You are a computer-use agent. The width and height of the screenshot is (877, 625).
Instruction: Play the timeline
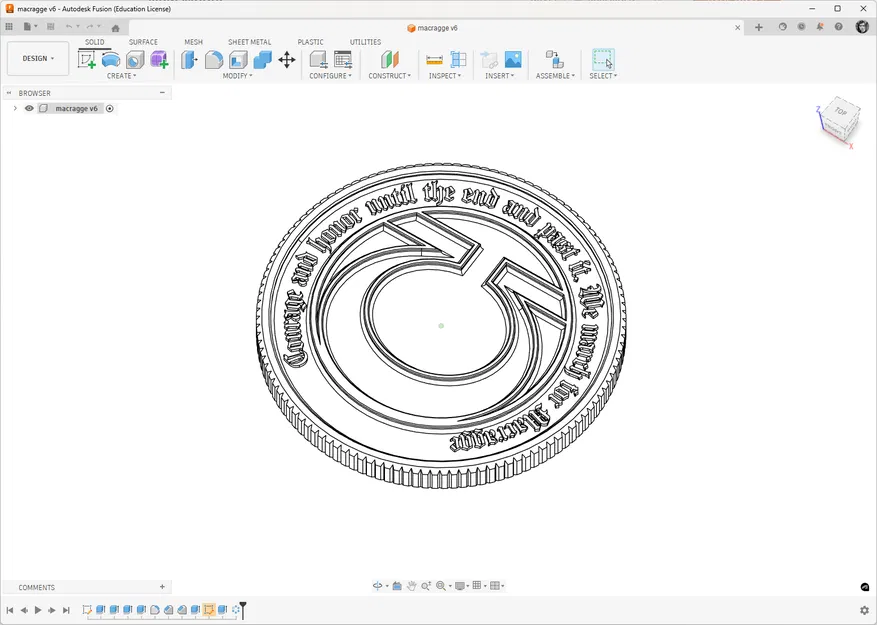(38, 610)
